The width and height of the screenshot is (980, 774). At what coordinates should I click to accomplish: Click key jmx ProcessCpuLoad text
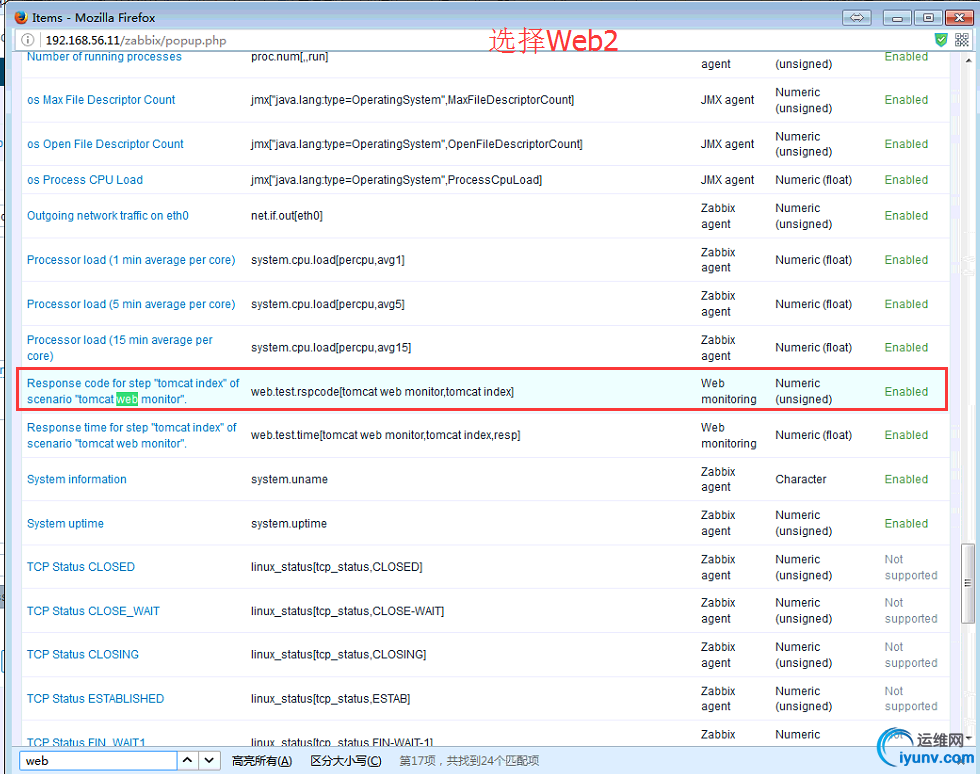397,180
